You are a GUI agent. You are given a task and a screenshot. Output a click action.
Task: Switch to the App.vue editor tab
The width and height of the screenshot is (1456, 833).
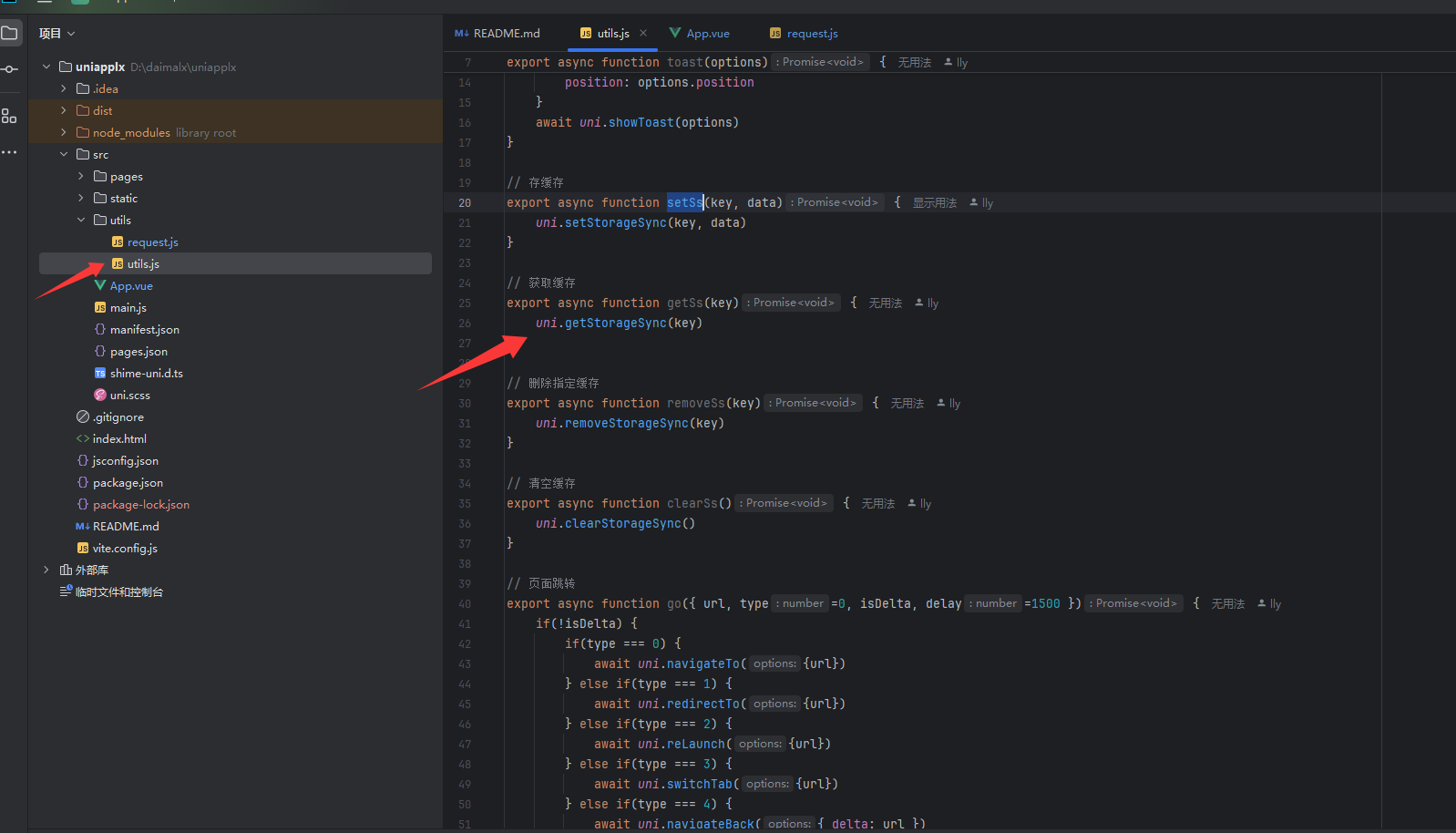(700, 34)
